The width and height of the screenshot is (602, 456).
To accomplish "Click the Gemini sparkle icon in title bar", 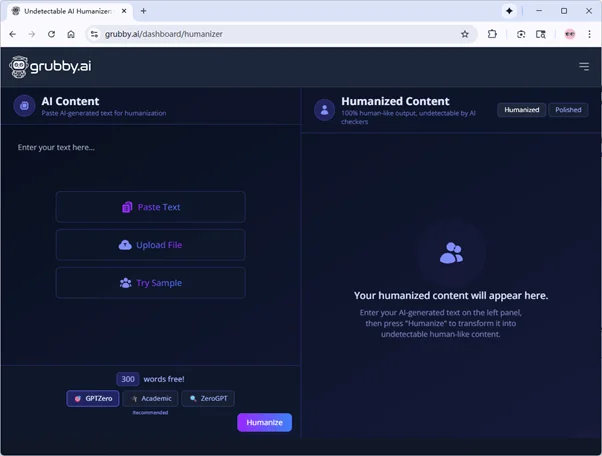I will pos(509,11).
